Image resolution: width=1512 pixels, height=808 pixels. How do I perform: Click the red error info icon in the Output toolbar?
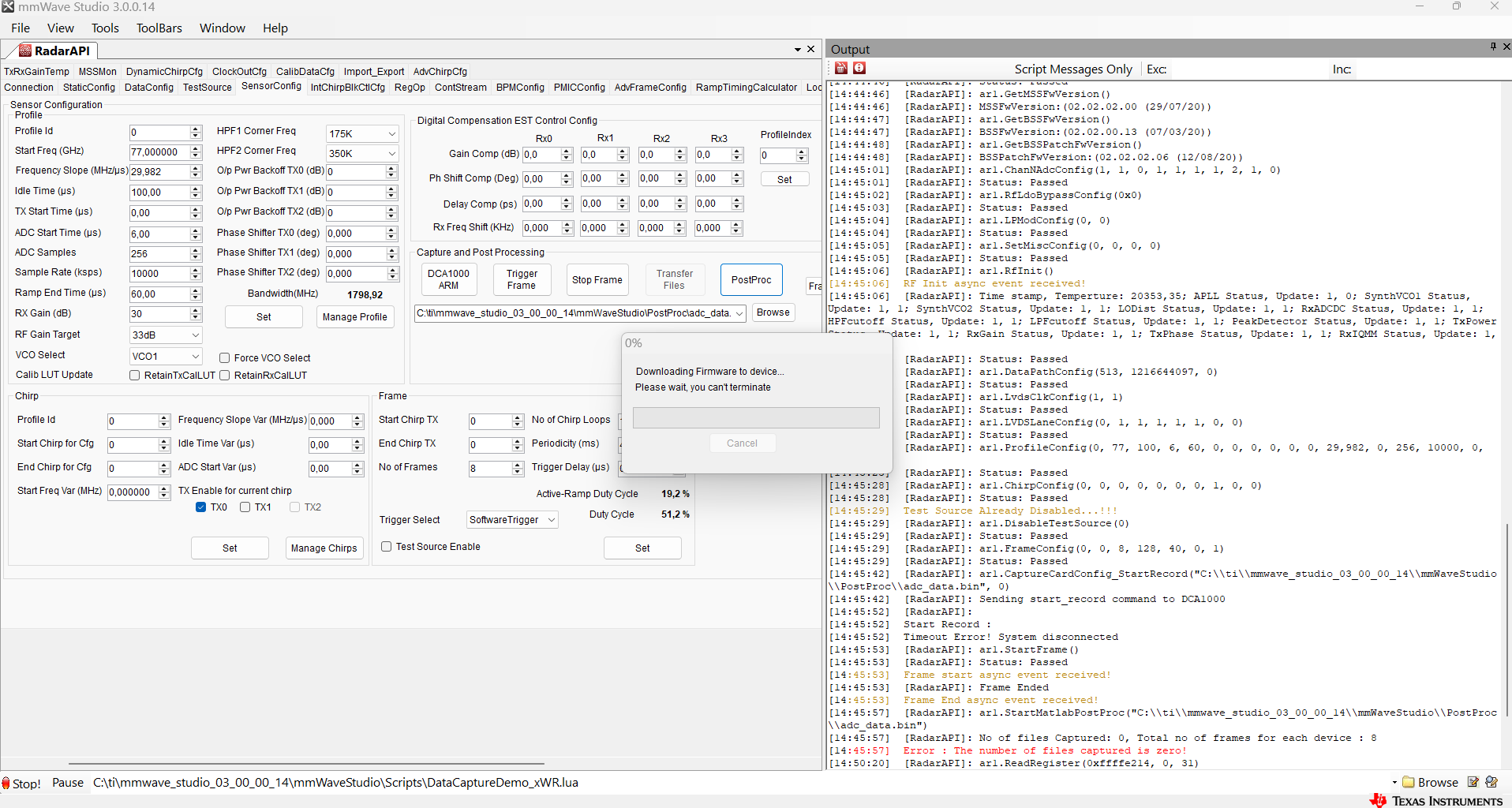859,69
